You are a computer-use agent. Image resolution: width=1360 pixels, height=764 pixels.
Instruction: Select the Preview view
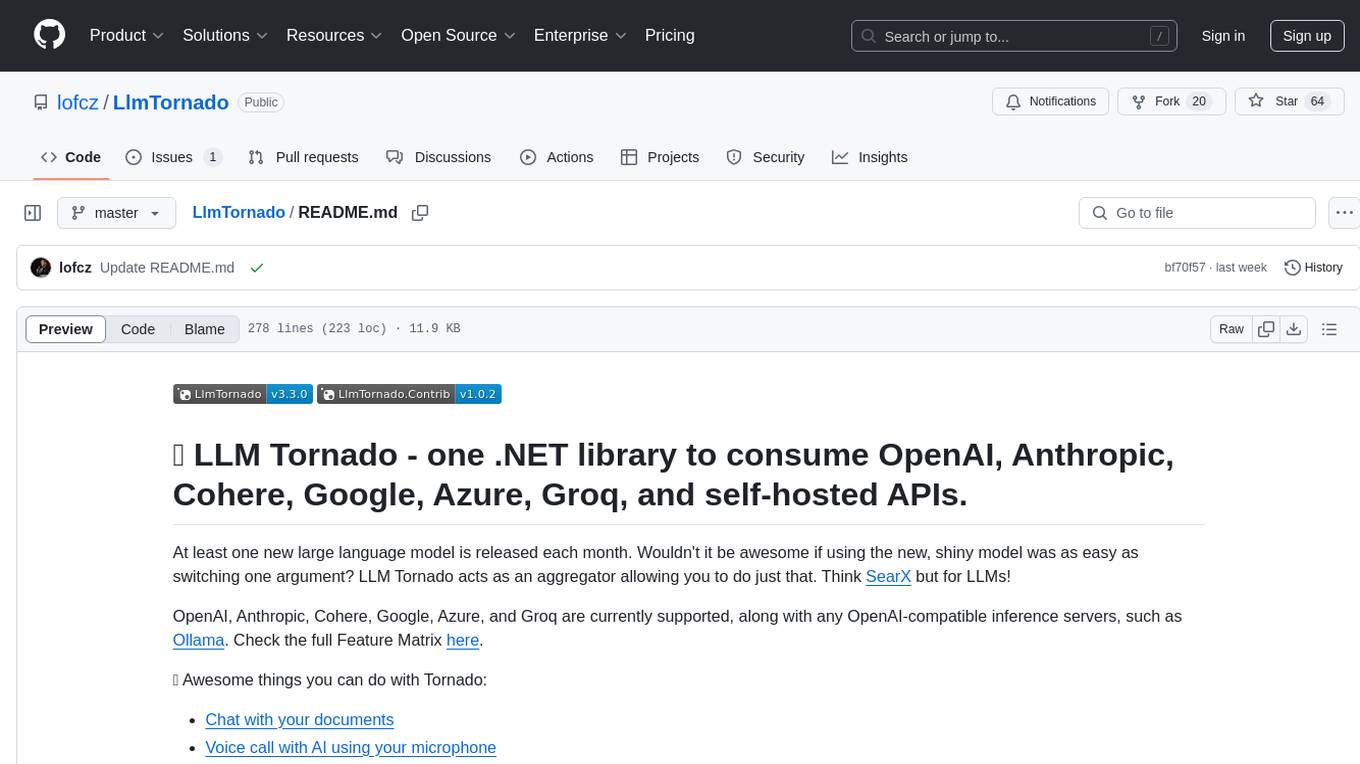(66, 329)
